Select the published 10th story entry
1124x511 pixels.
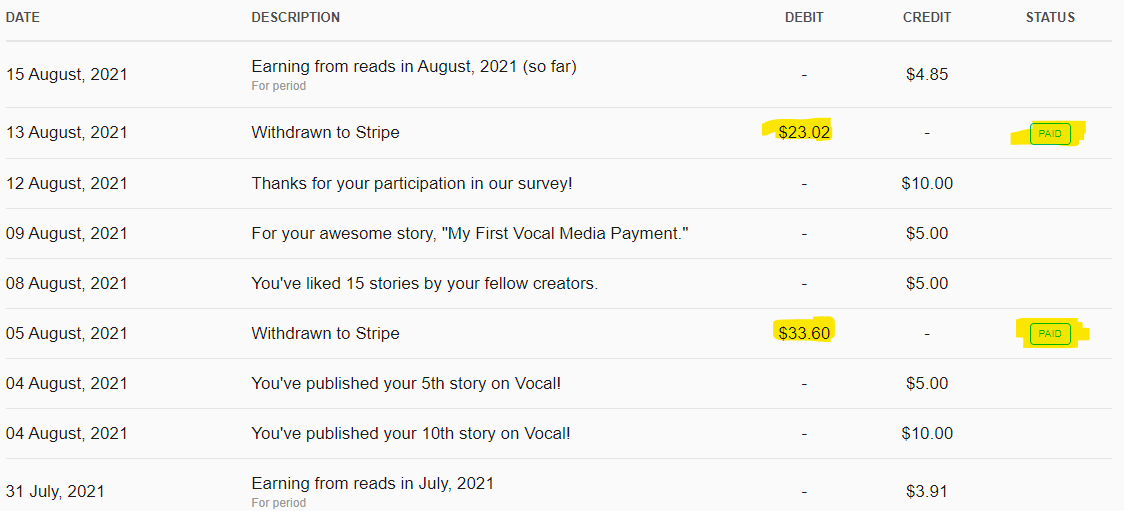411,434
